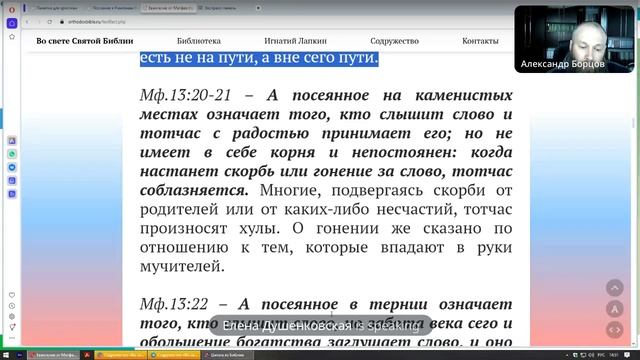Open the 'Библиотека' menu item
Screen dimensions: 640x360
pos(199,41)
